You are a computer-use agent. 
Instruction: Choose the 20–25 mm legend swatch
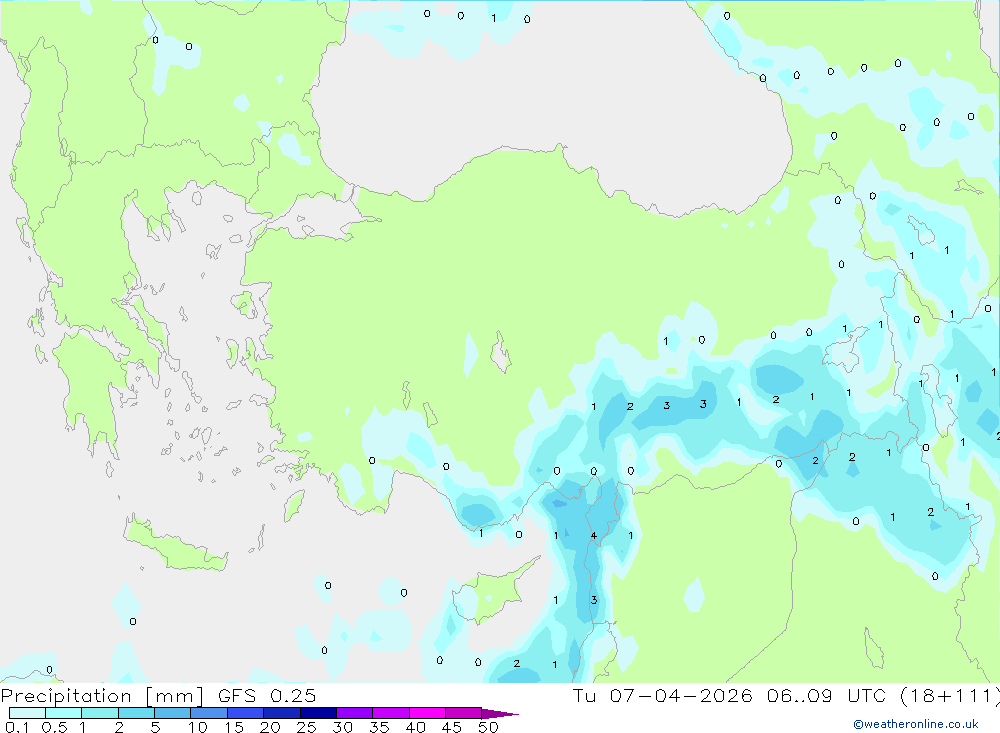click(x=282, y=713)
